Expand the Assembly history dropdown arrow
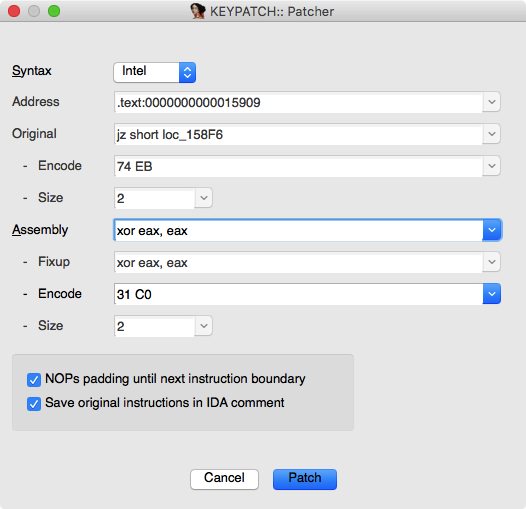 click(492, 230)
